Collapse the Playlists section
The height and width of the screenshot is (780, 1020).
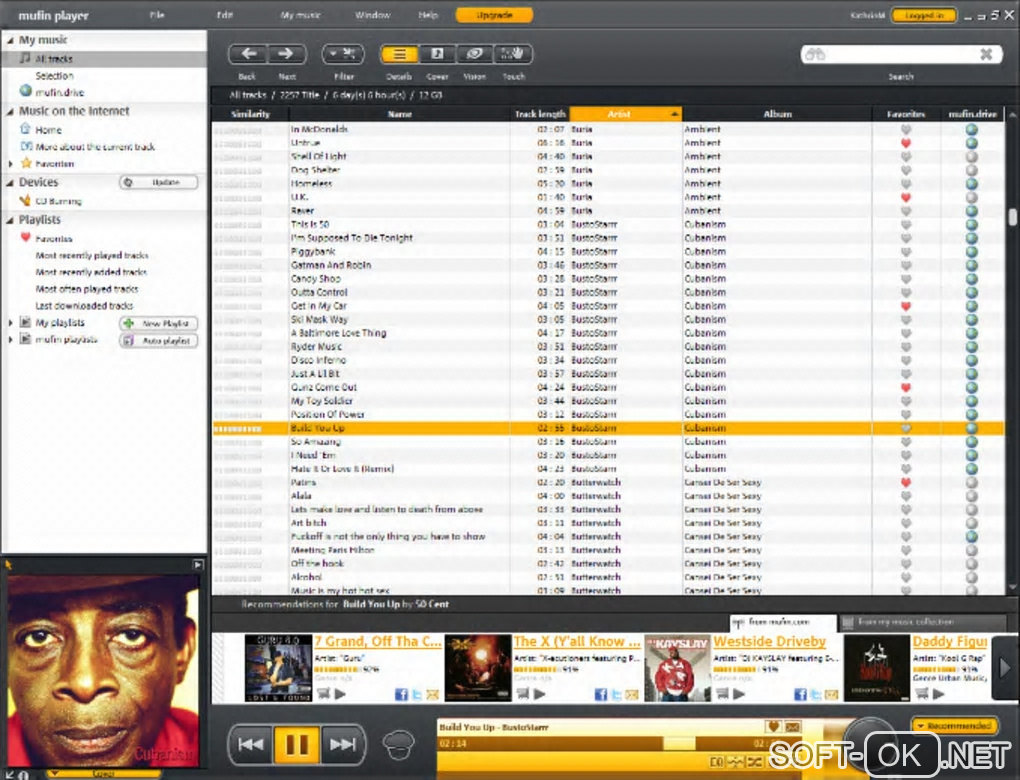click(10, 221)
